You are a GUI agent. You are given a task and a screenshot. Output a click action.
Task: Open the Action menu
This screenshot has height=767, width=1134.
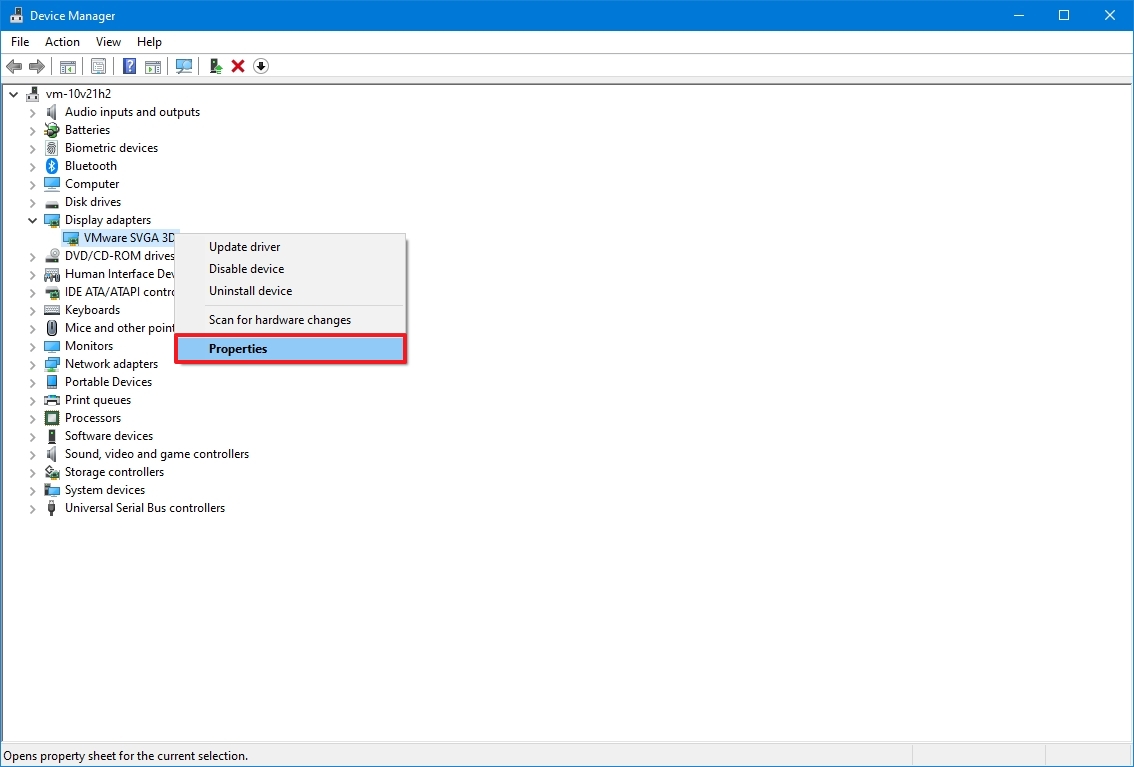pyautogui.click(x=62, y=42)
